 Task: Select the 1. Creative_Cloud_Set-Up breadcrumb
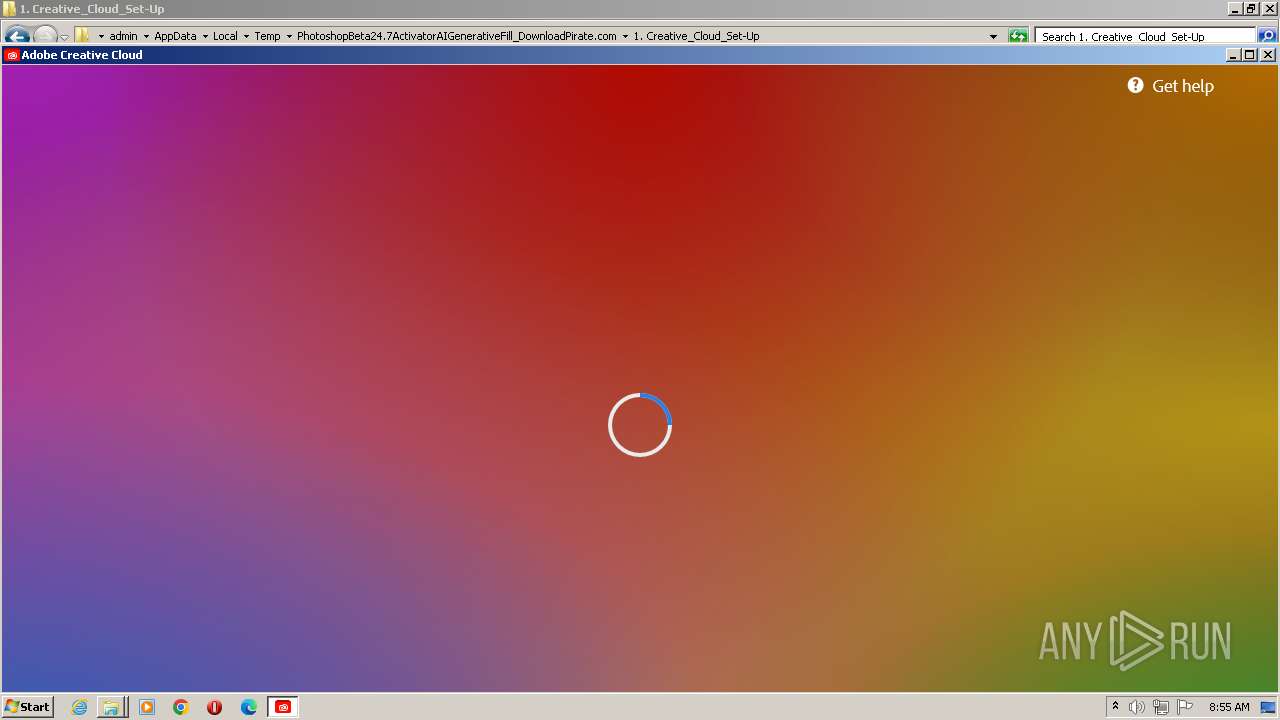coord(696,36)
